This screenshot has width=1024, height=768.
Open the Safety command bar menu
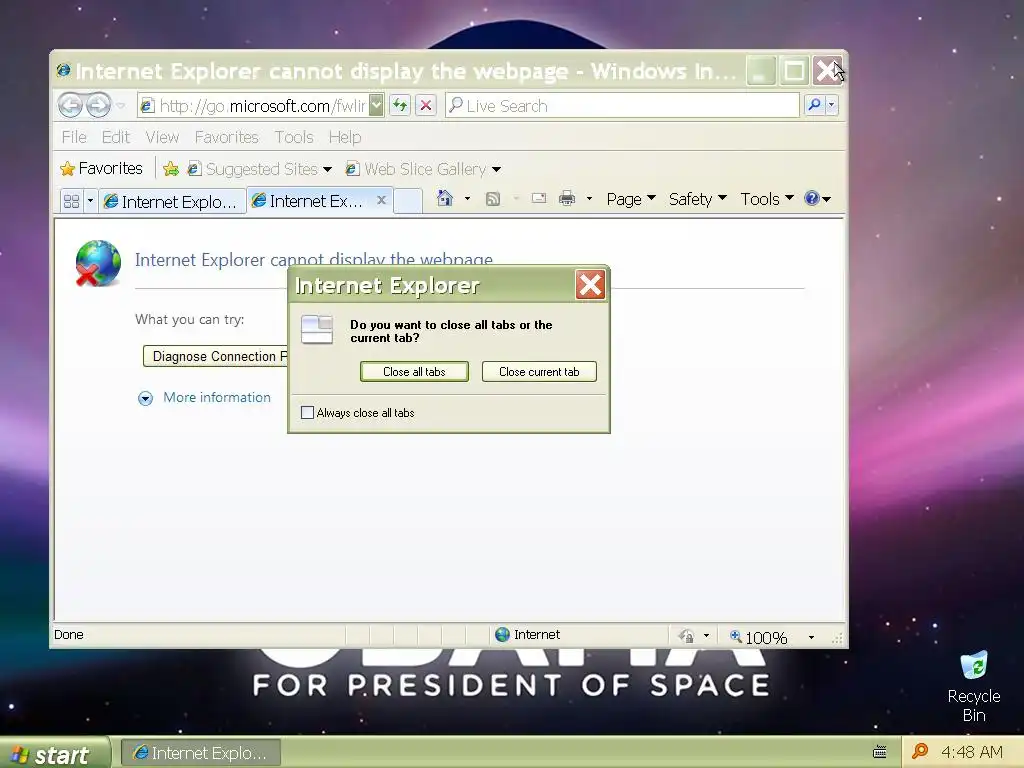coord(697,199)
